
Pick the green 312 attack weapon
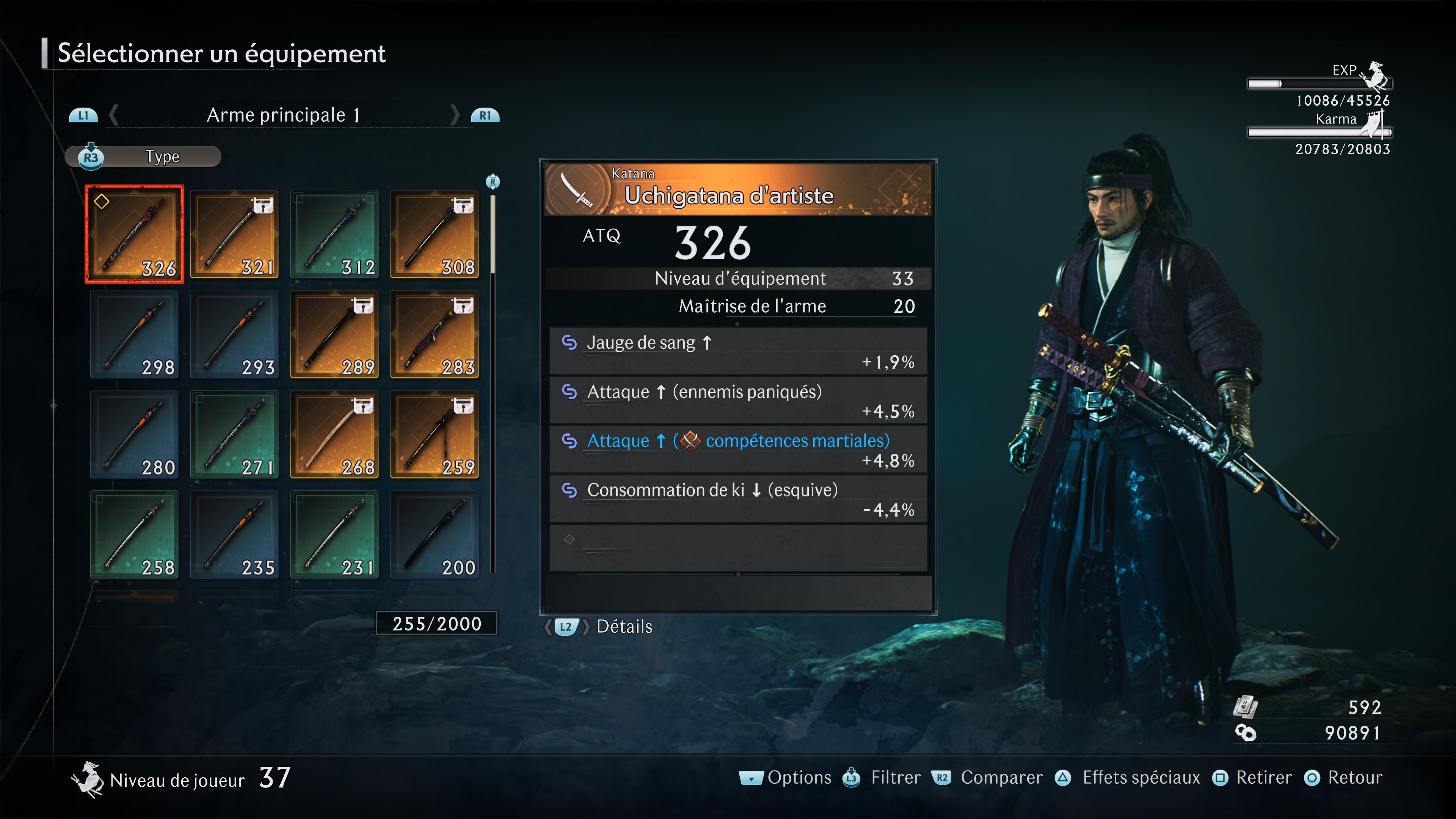coord(334,234)
